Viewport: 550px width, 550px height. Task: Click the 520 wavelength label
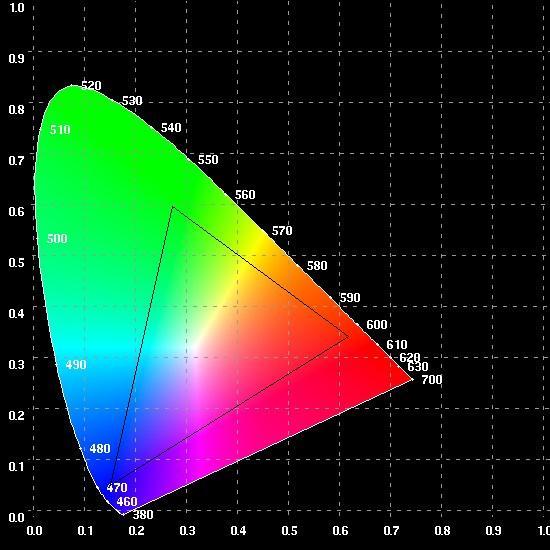(x=91, y=86)
